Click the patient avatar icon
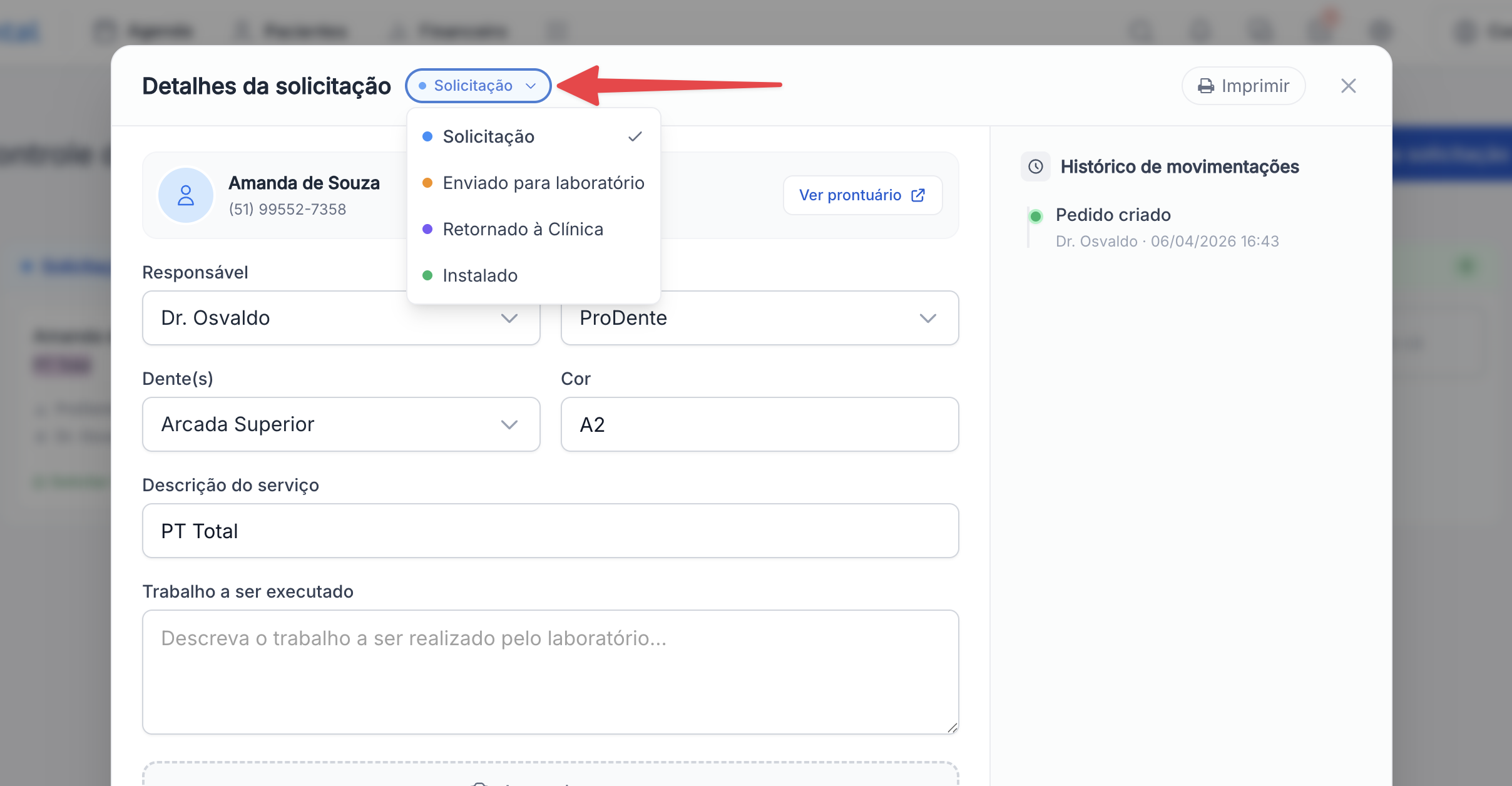1512x786 pixels. [185, 195]
